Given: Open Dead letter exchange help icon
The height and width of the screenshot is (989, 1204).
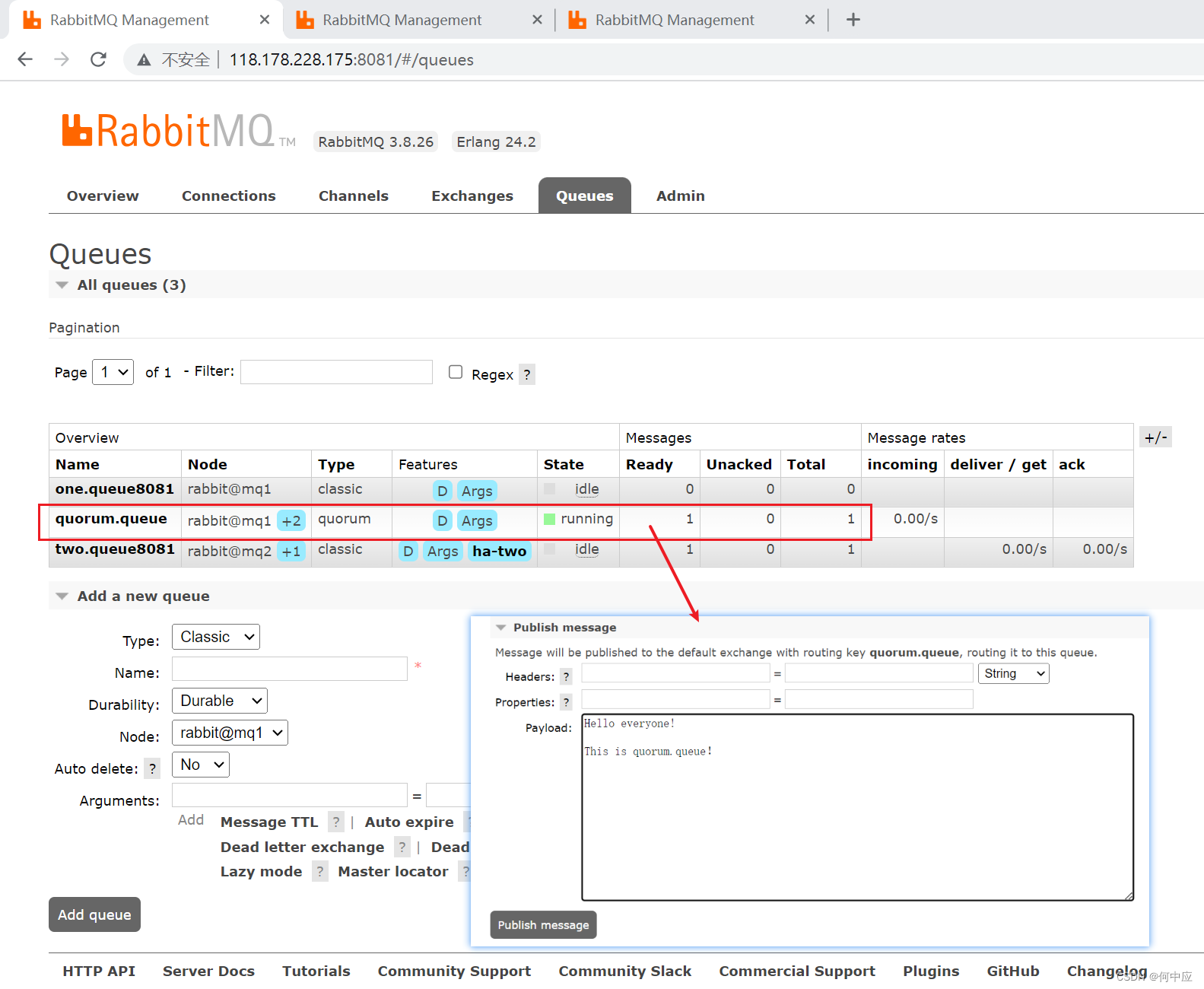Looking at the screenshot, I should 402,847.
